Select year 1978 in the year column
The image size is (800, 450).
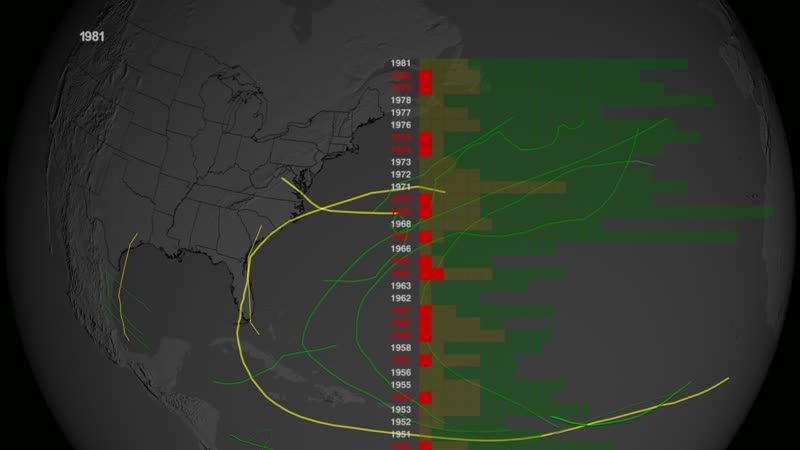(x=401, y=101)
